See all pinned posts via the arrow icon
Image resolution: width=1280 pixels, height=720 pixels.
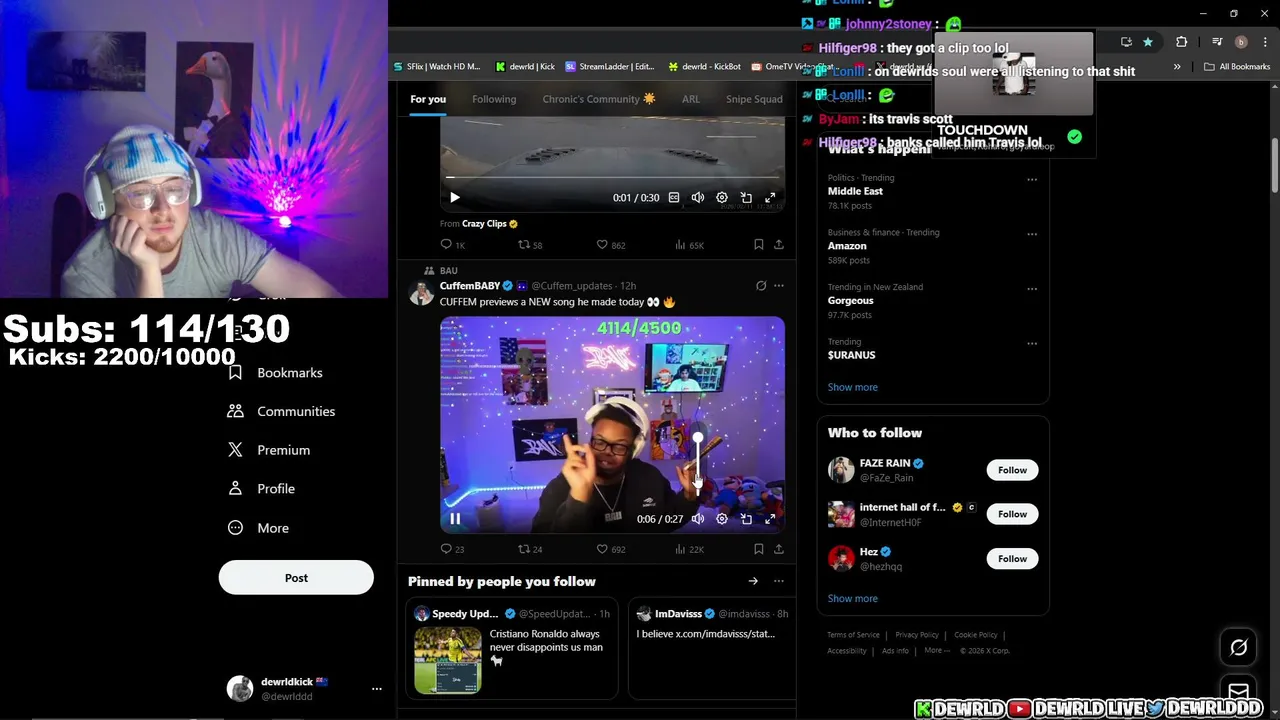point(753,581)
